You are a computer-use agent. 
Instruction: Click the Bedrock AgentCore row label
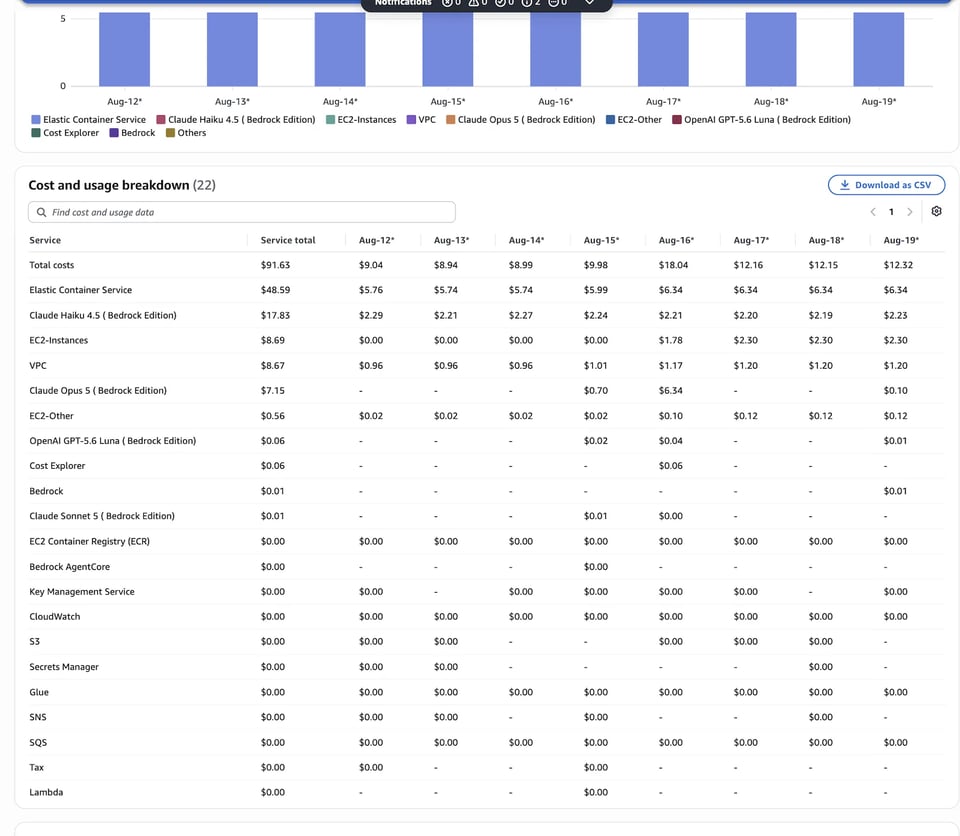pos(70,567)
